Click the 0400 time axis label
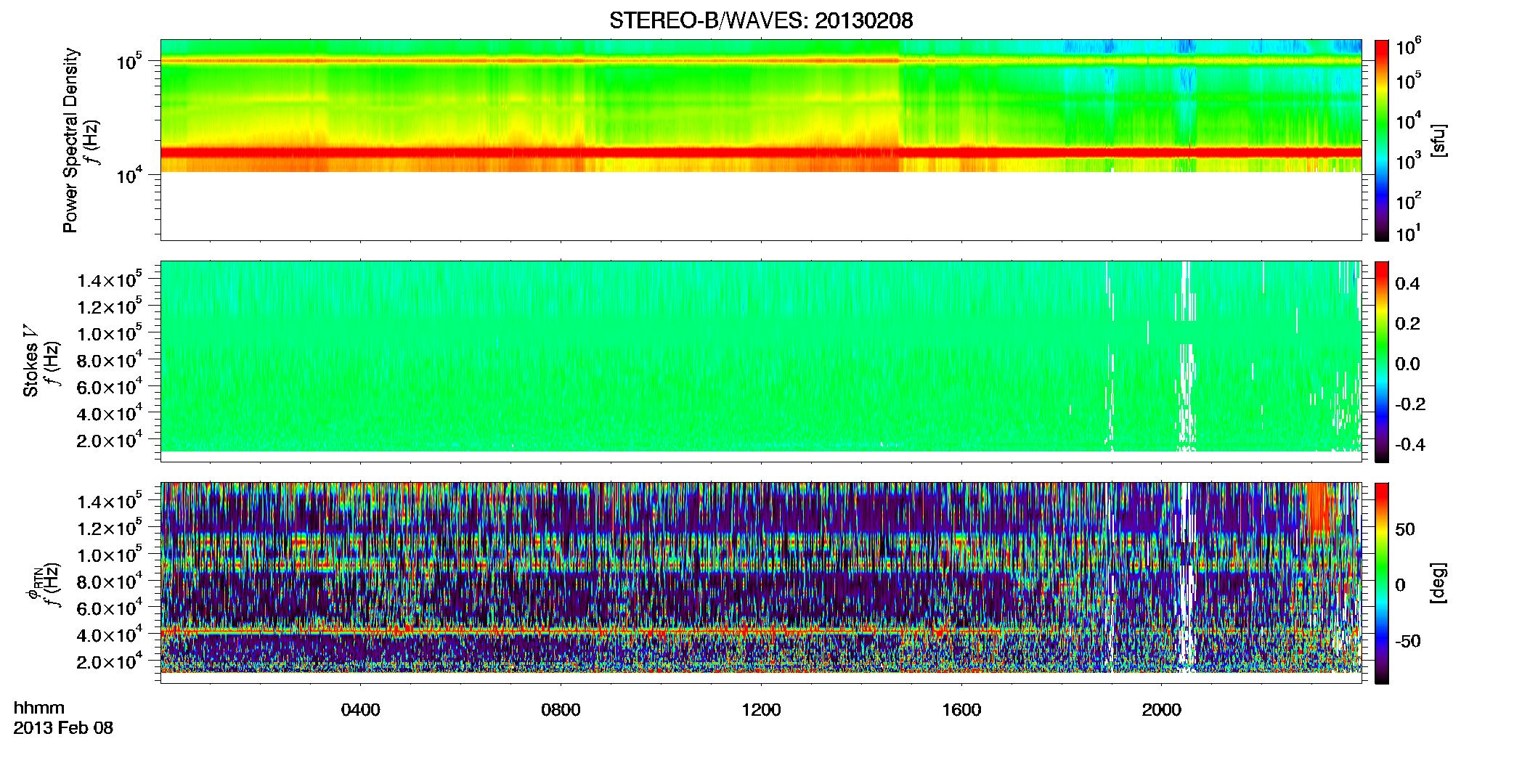The height and width of the screenshot is (784, 1522). (x=361, y=710)
